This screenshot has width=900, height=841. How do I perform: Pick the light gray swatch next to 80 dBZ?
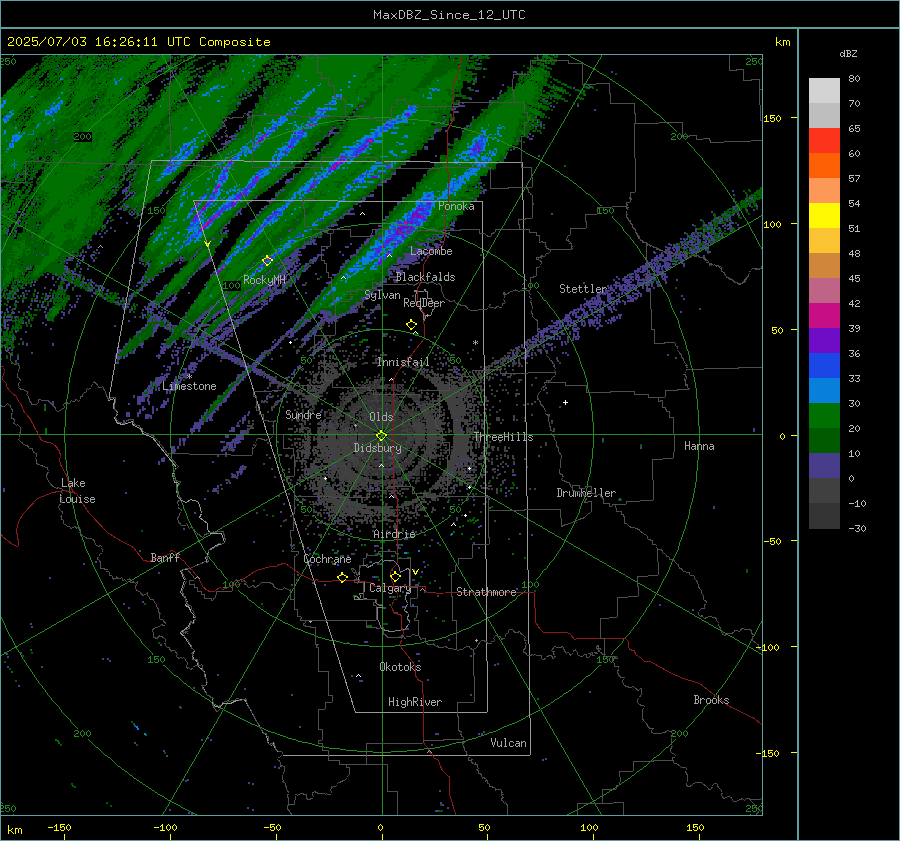click(824, 90)
